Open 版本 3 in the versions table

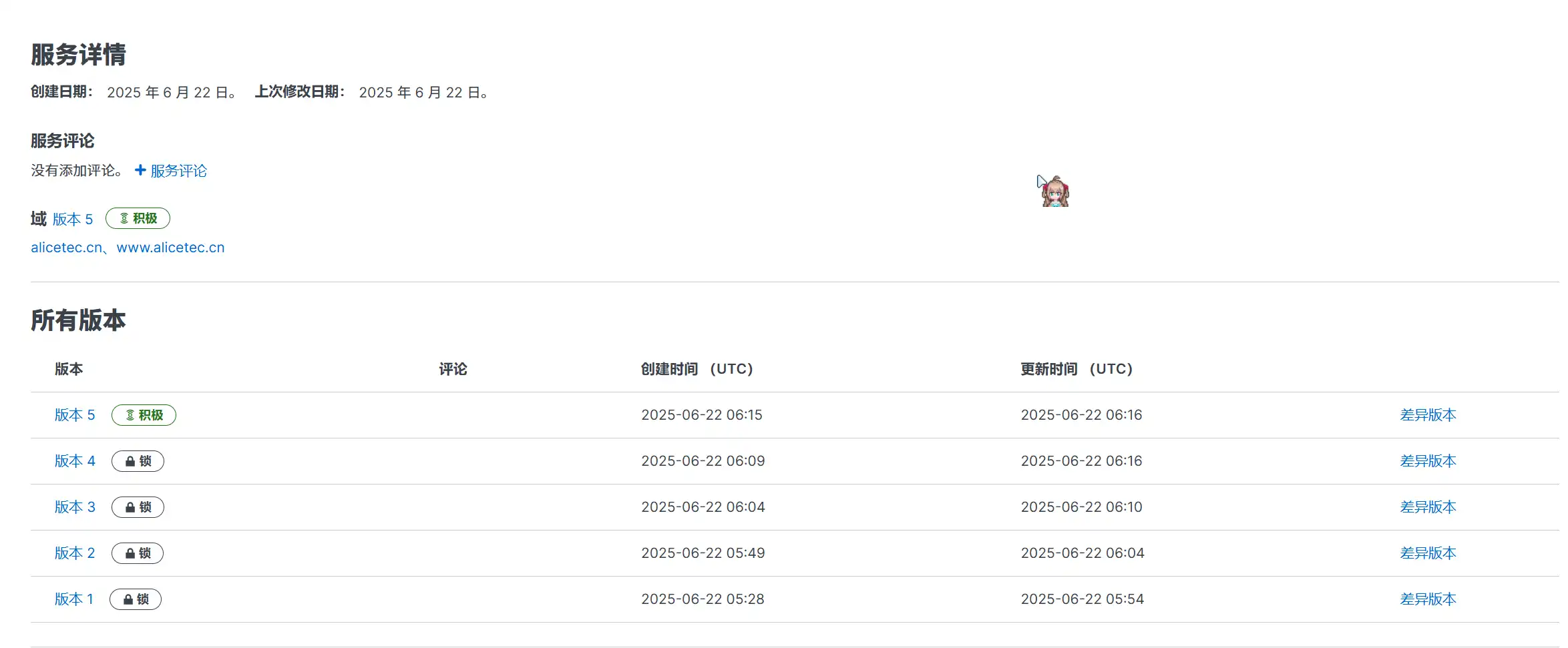pos(75,507)
